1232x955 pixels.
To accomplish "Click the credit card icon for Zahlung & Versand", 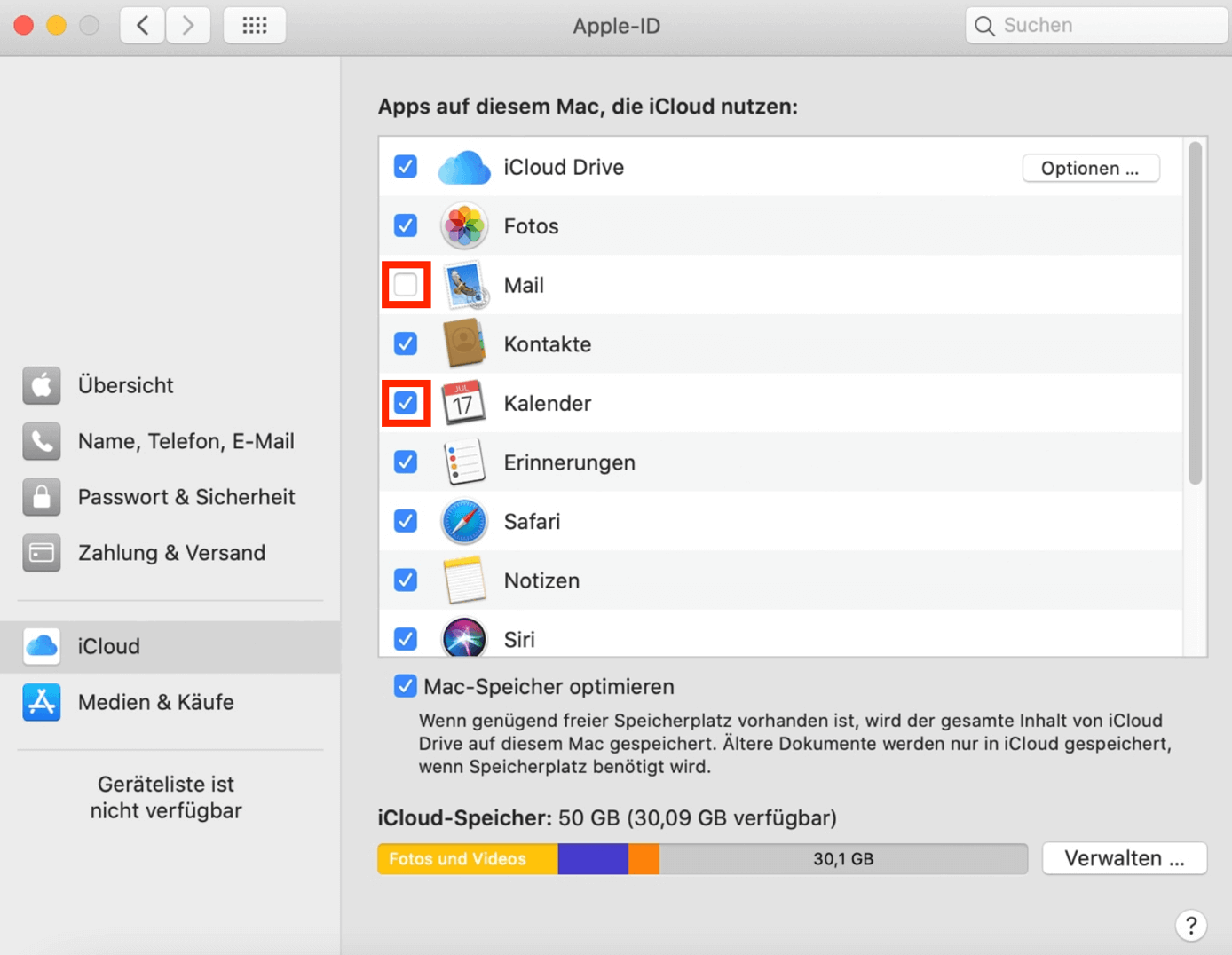I will [x=42, y=553].
